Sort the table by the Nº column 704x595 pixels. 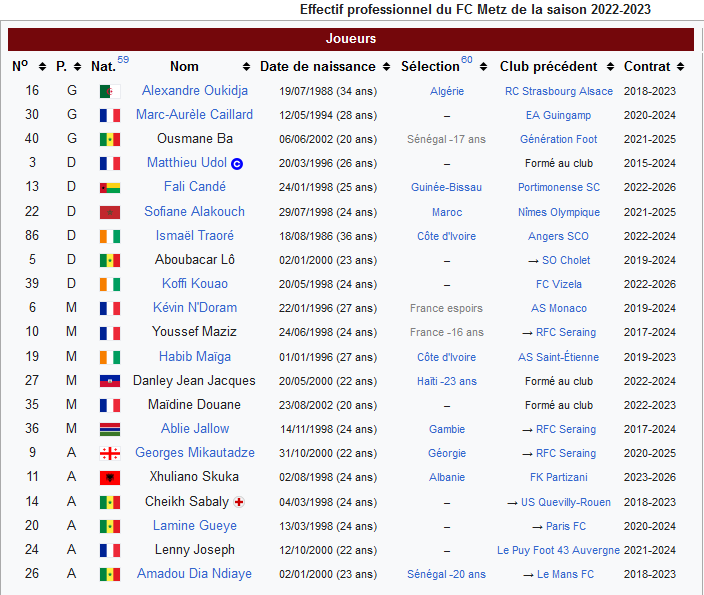click(43, 67)
